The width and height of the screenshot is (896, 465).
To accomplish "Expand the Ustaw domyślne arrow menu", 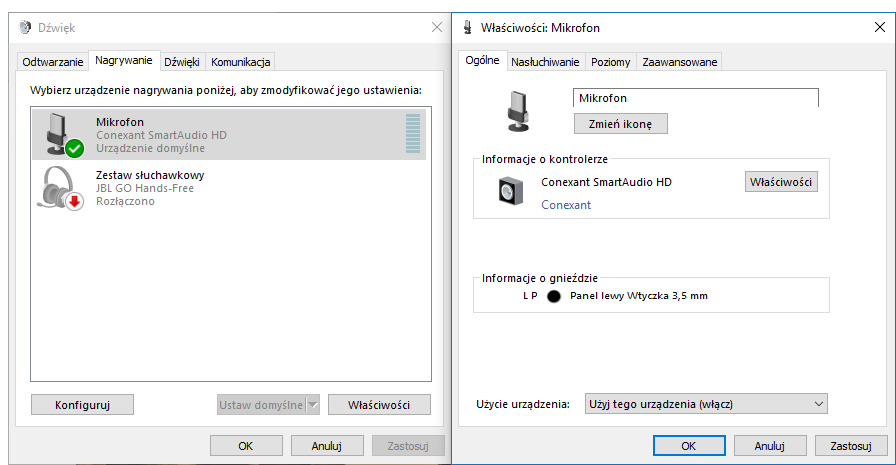I will [312, 405].
